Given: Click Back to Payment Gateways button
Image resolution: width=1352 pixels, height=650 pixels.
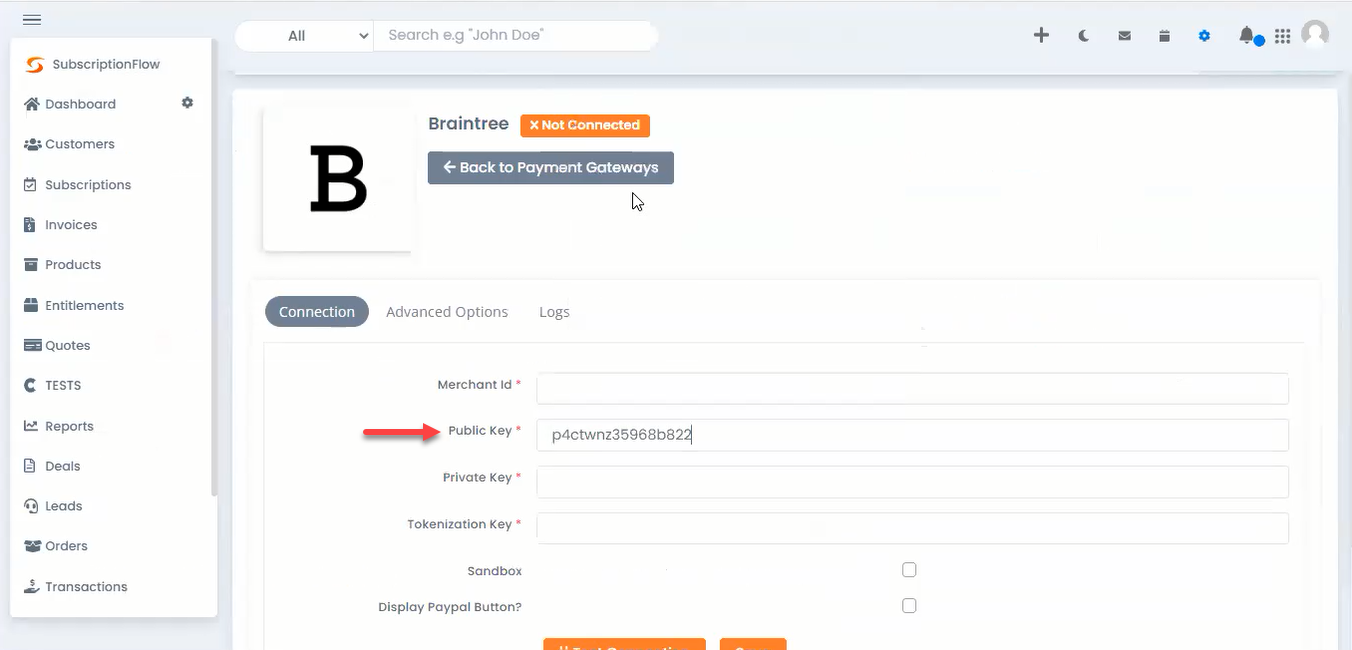Looking at the screenshot, I should [551, 168].
